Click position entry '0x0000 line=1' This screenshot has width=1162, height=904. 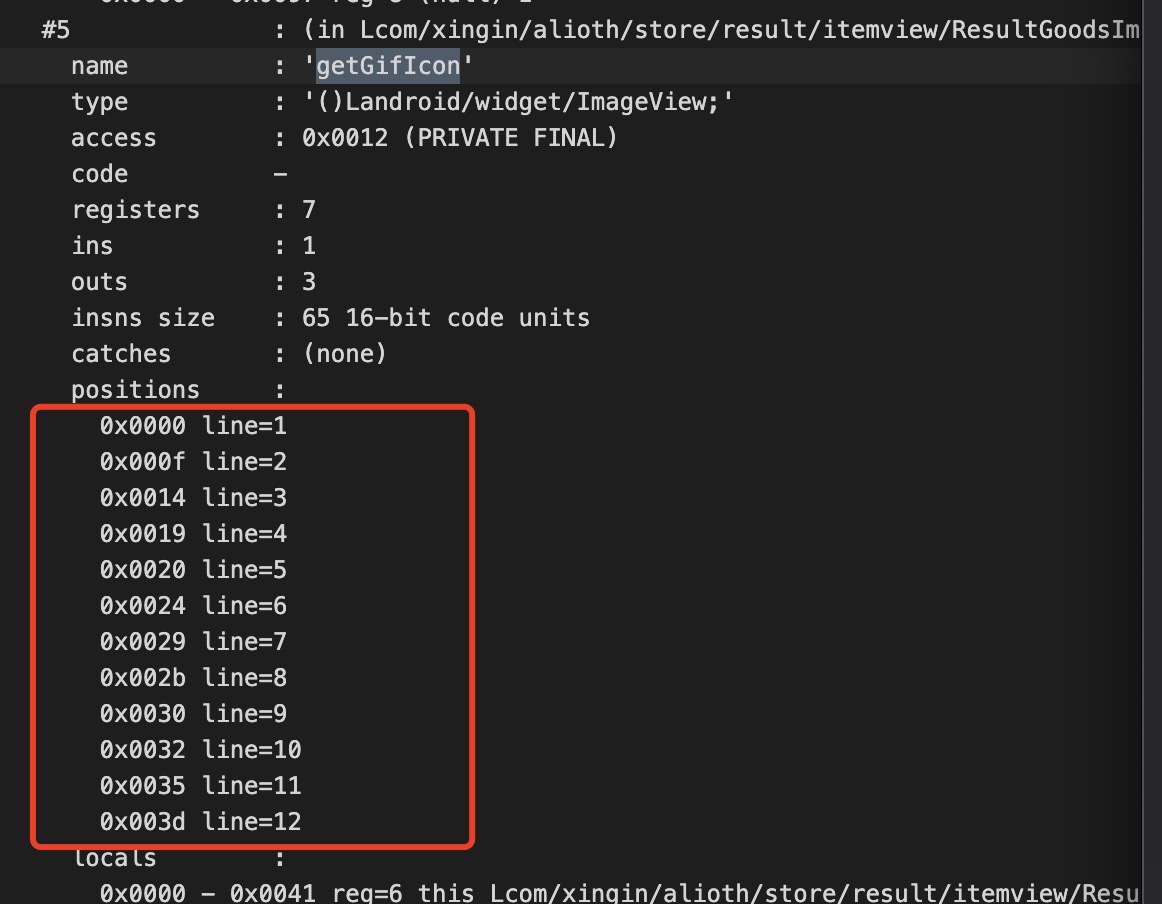(x=193, y=425)
